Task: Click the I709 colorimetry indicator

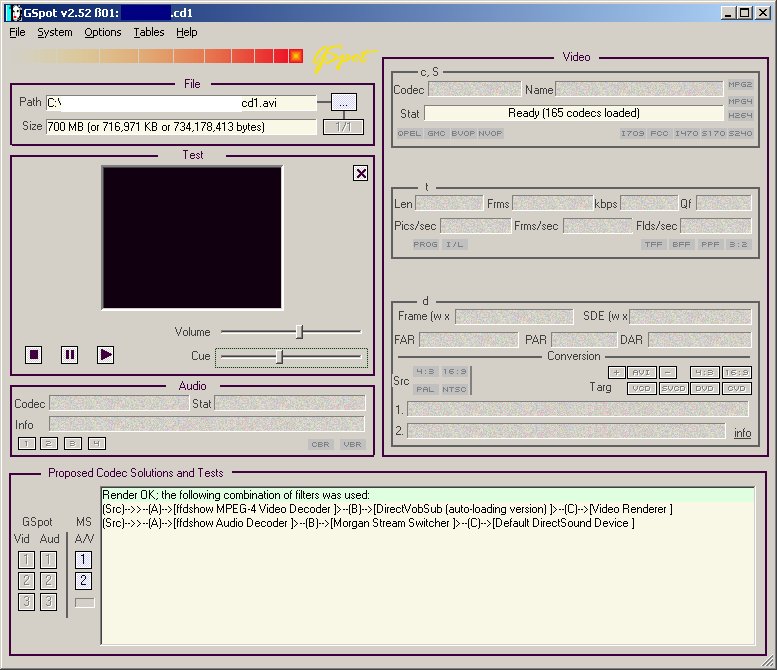Action: pos(633,133)
